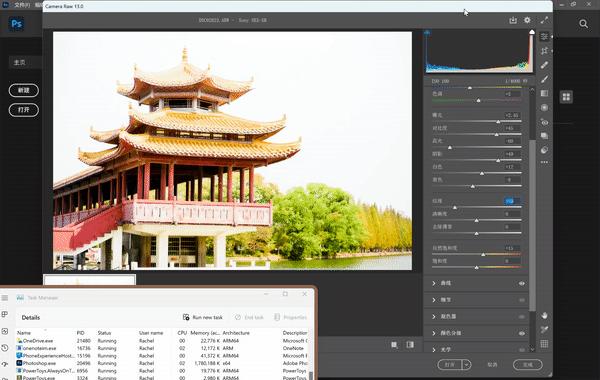
Task: Select the Spot Removal healing tool
Action: [545, 65]
